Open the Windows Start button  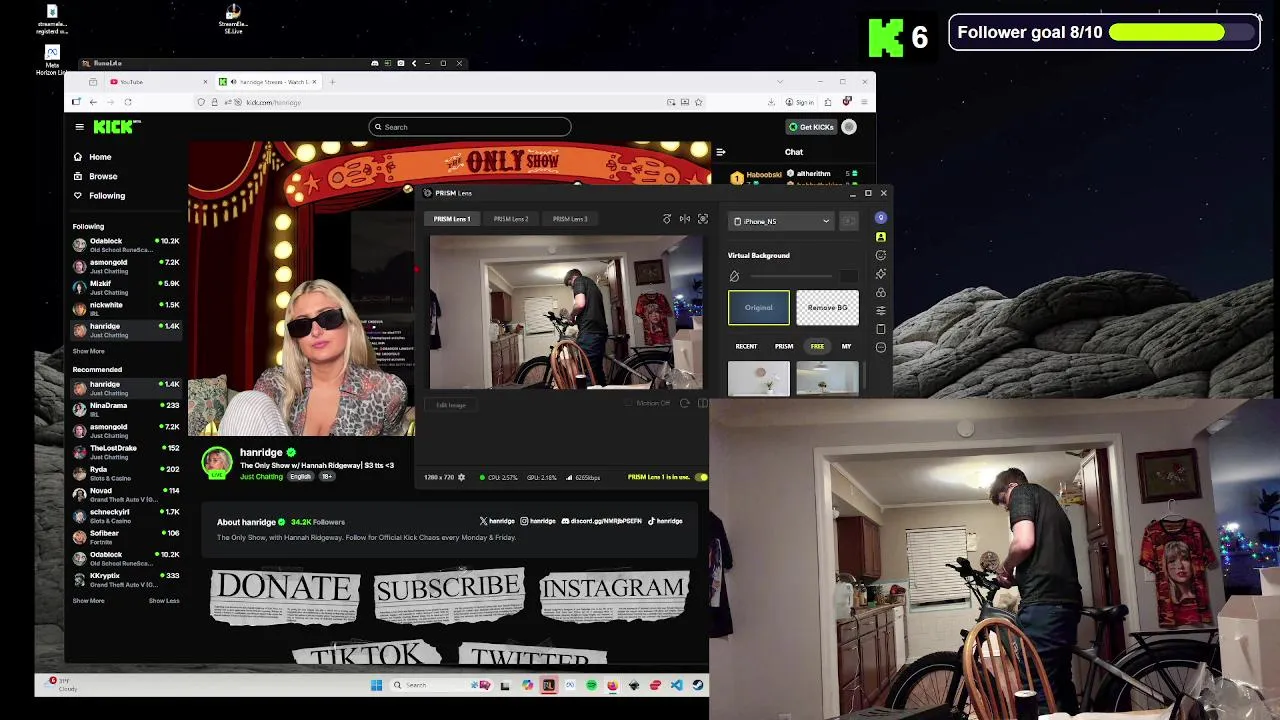point(376,686)
